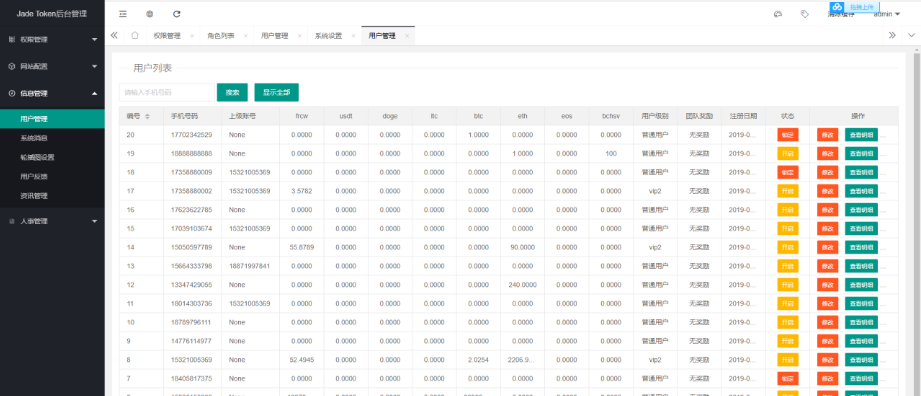
Task: Toggle 开启 status for user 8
Action: click(x=788, y=360)
